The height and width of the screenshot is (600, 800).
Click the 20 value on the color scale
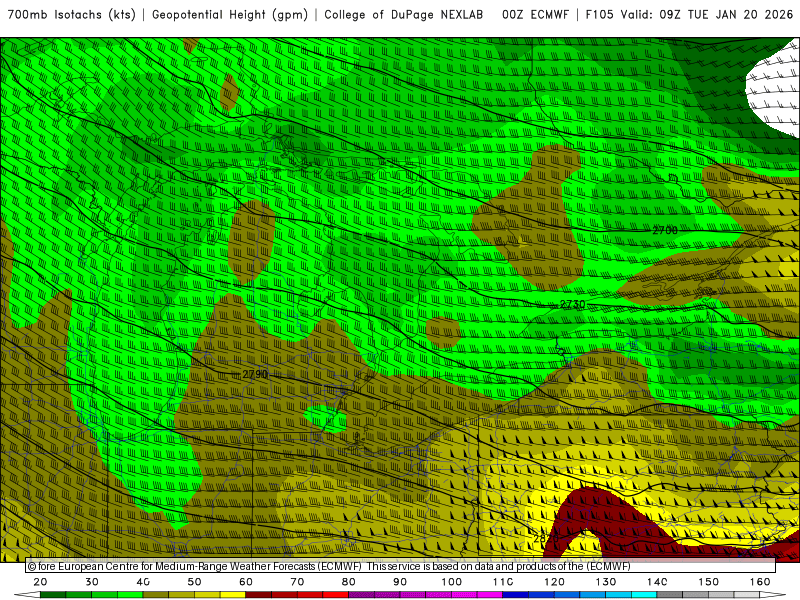coord(40,582)
